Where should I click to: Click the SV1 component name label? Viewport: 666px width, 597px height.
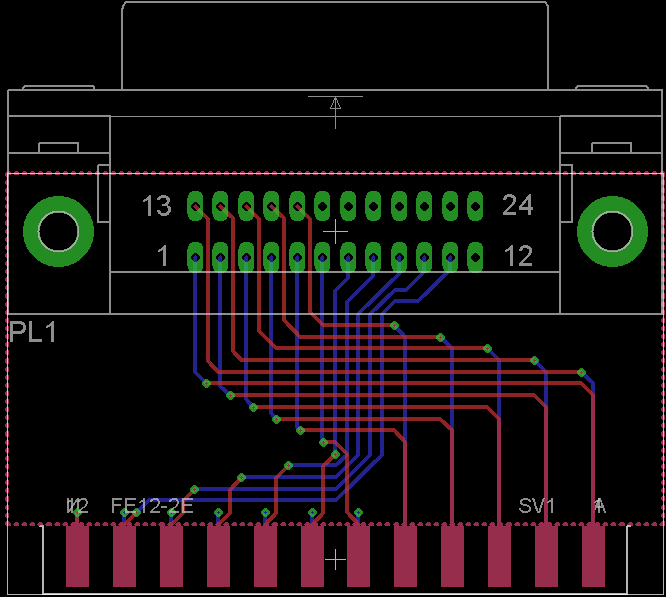coord(536,506)
